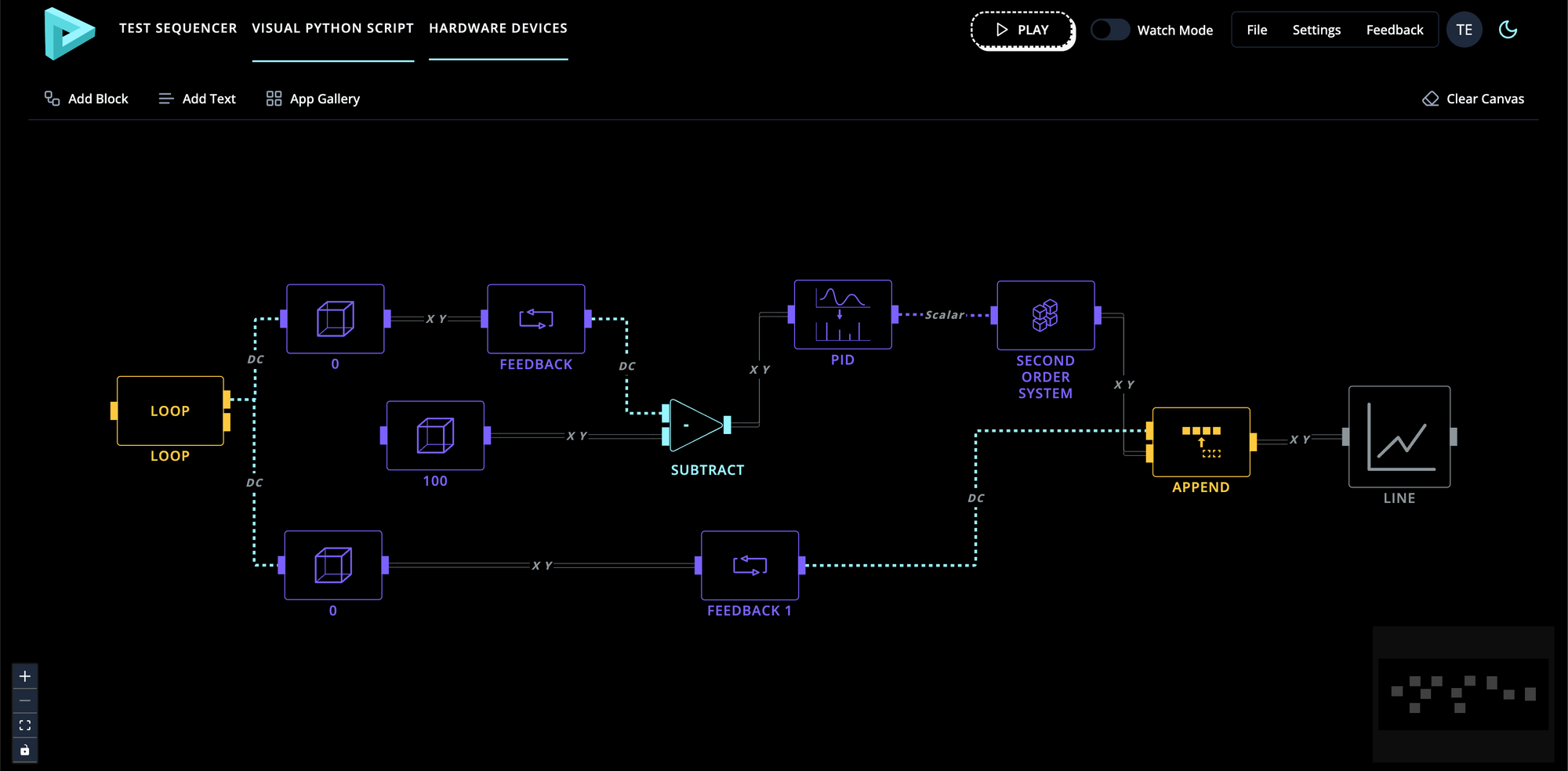
Task: Select the Feedback 1 block
Action: pos(750,565)
